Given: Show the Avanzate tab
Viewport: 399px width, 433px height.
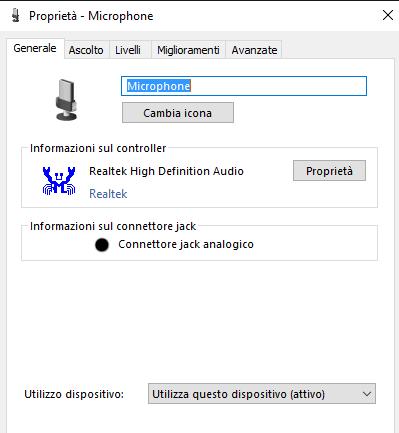Looking at the screenshot, I should click(254, 50).
